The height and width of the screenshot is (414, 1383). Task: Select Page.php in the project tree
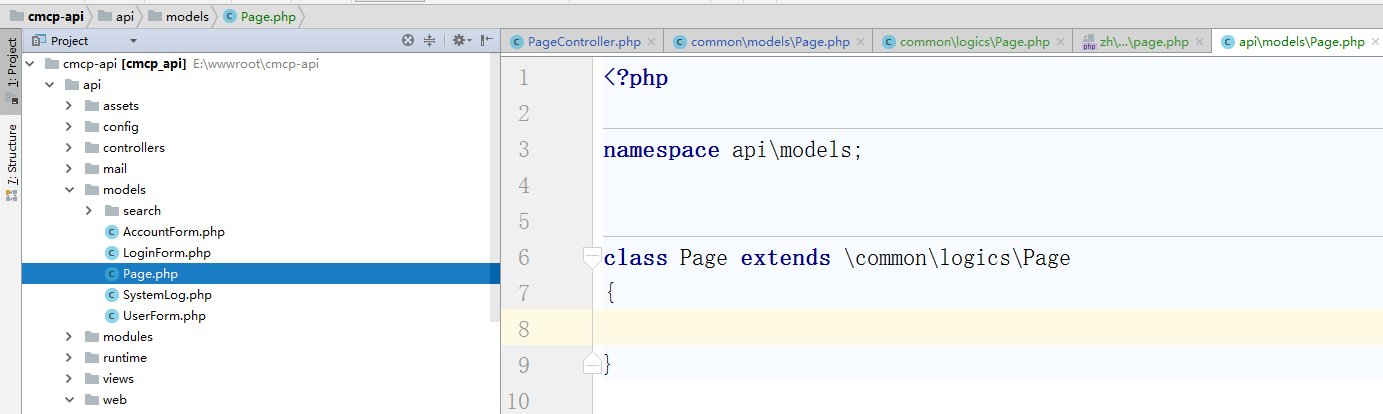coord(261,274)
